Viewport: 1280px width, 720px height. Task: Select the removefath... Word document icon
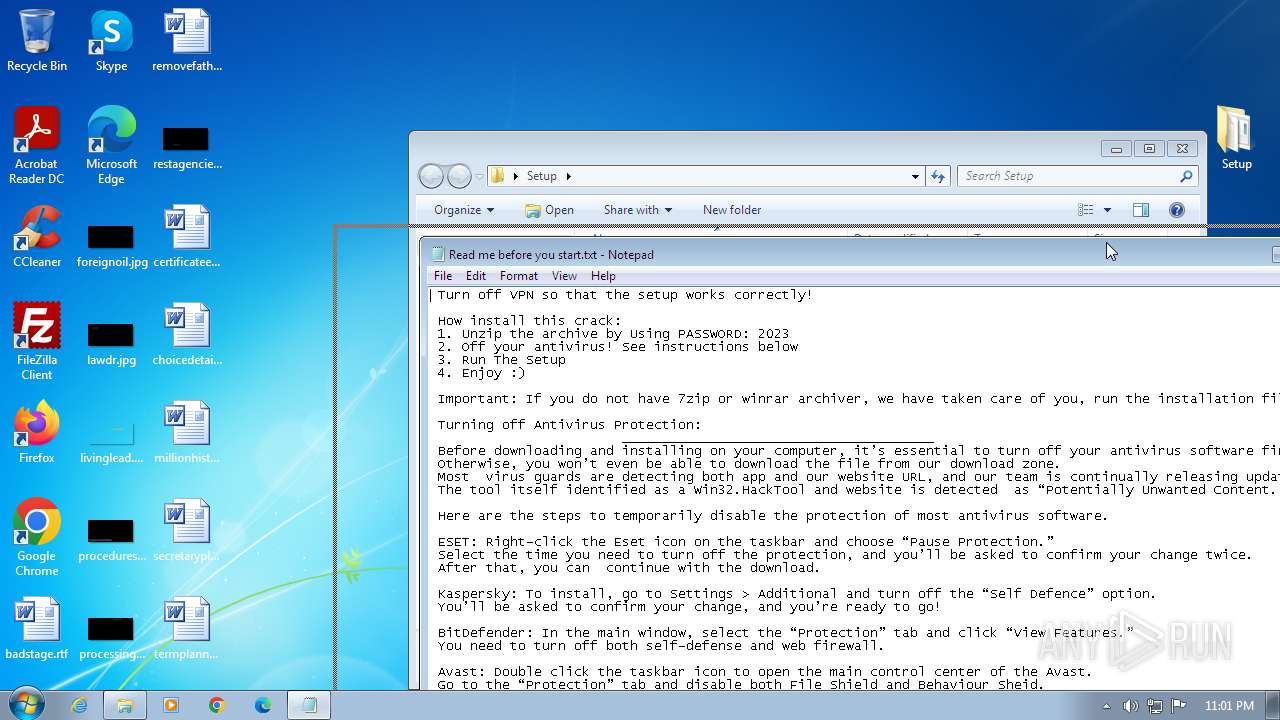(187, 40)
